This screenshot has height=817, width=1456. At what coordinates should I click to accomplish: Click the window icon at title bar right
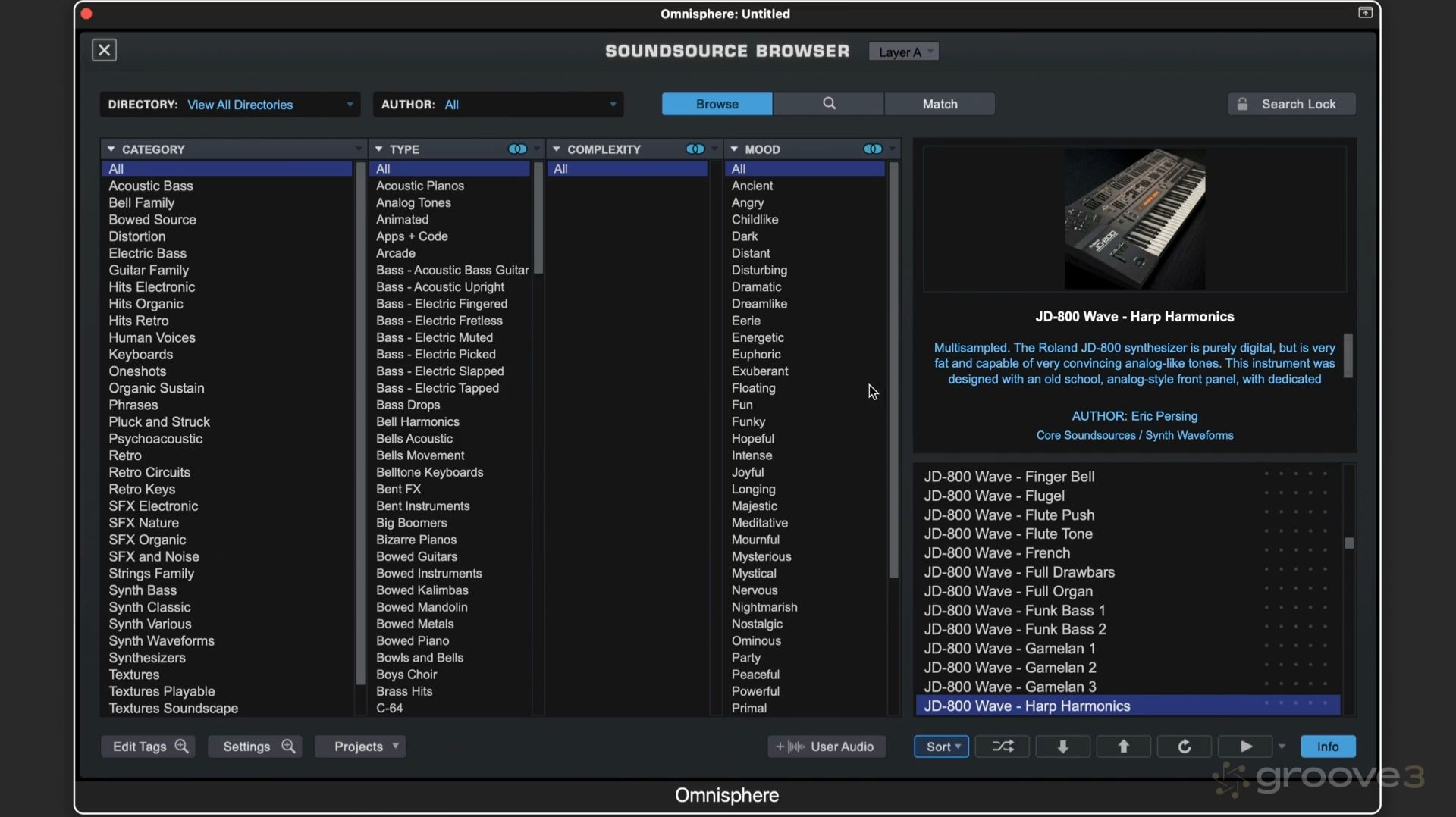click(1365, 13)
